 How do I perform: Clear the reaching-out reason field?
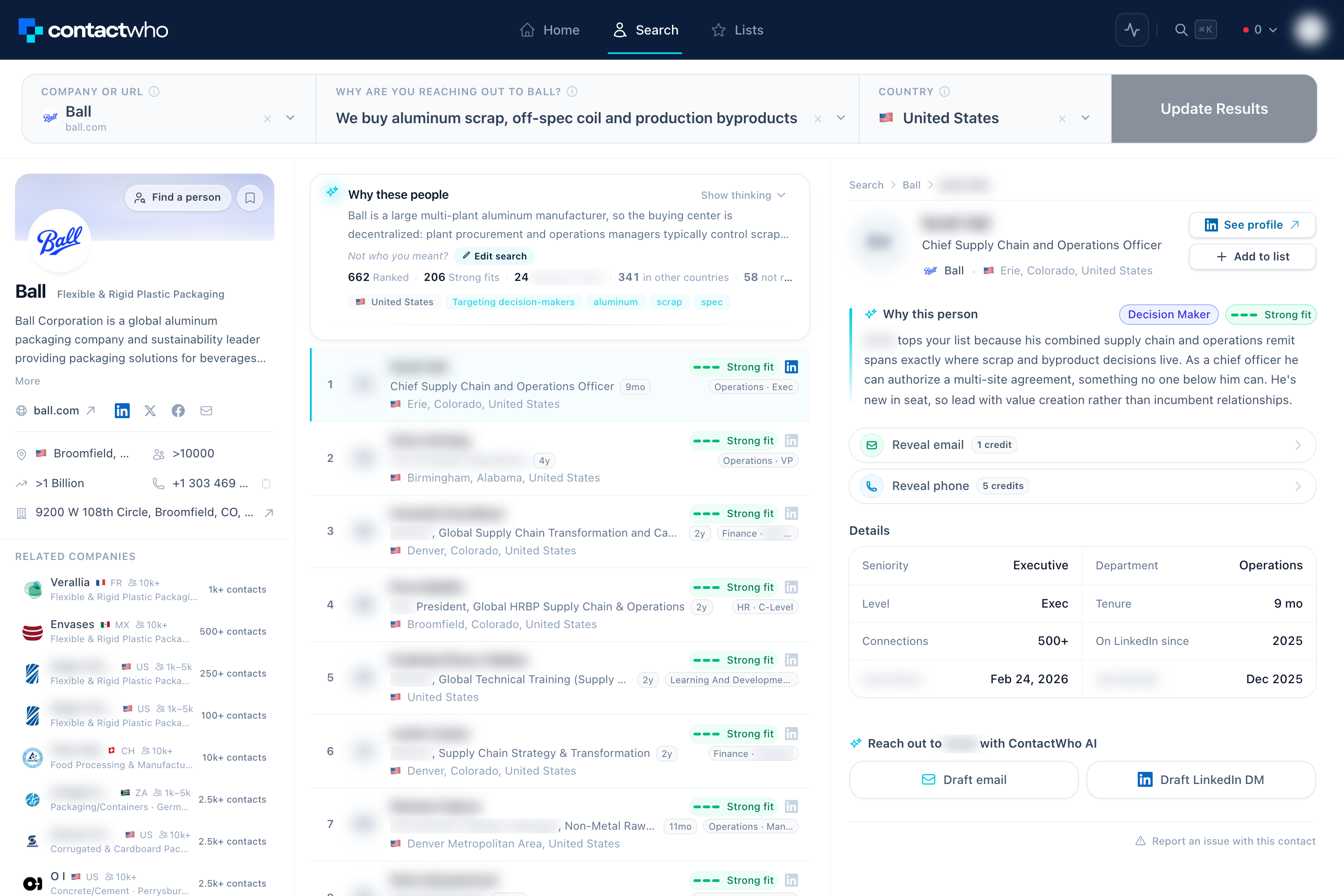pyautogui.click(x=818, y=119)
